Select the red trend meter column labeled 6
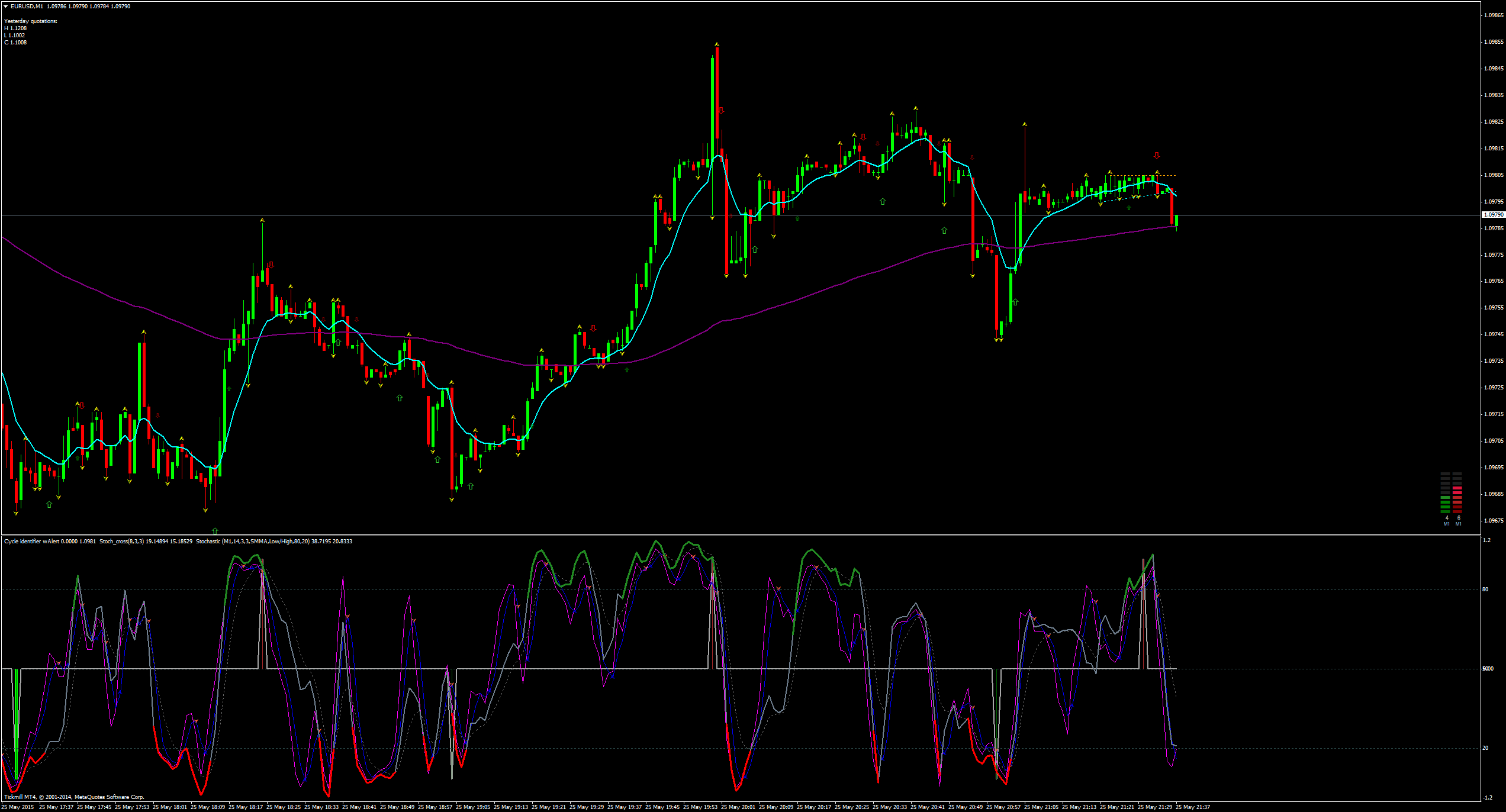Viewport: 1506px width, 812px height. point(1457,494)
